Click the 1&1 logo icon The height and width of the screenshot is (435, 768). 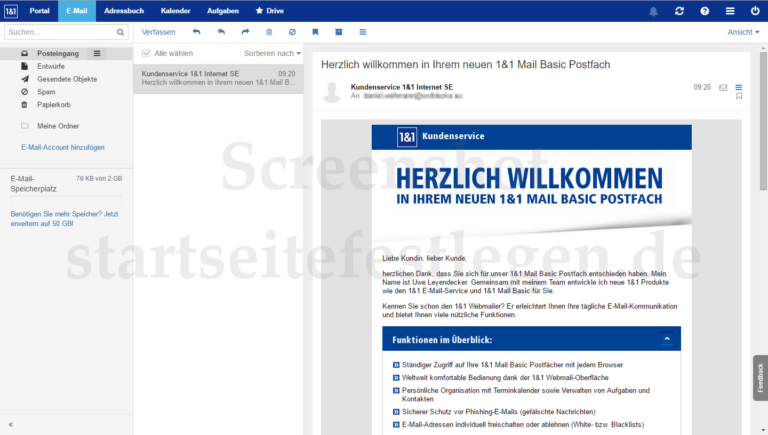click(x=11, y=11)
